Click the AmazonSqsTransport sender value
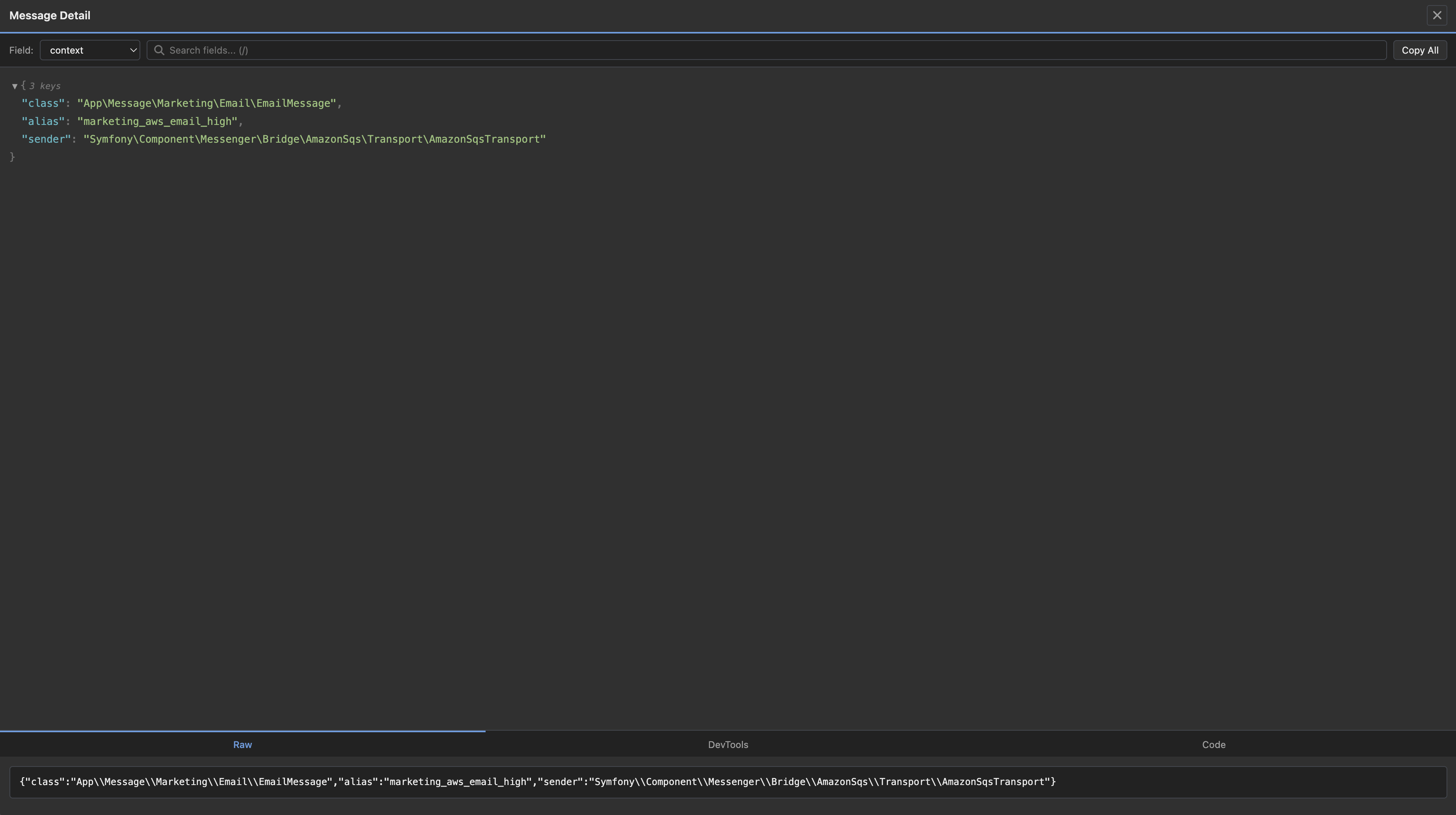 tap(314, 139)
